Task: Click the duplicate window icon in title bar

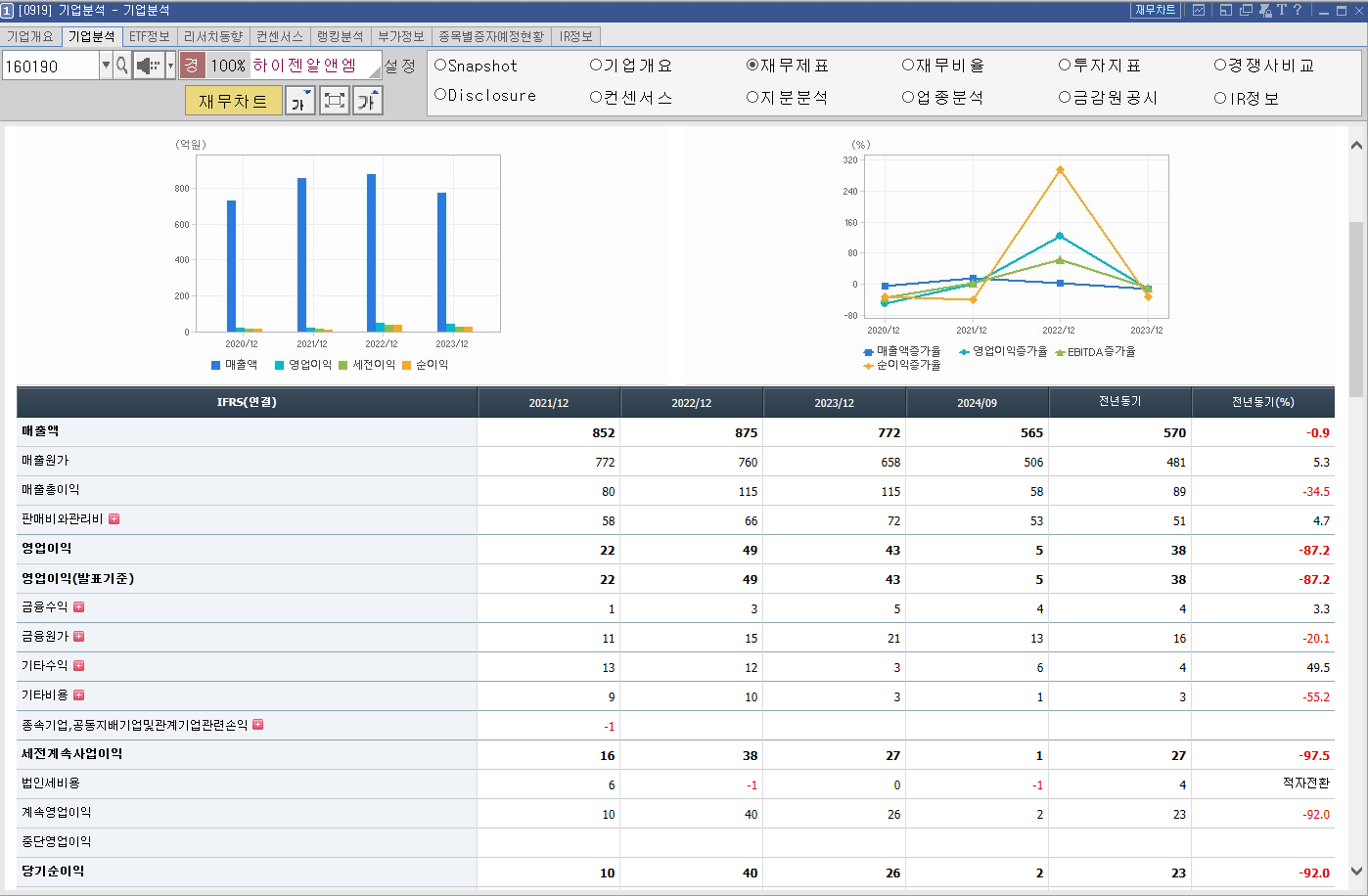Action: click(1246, 10)
